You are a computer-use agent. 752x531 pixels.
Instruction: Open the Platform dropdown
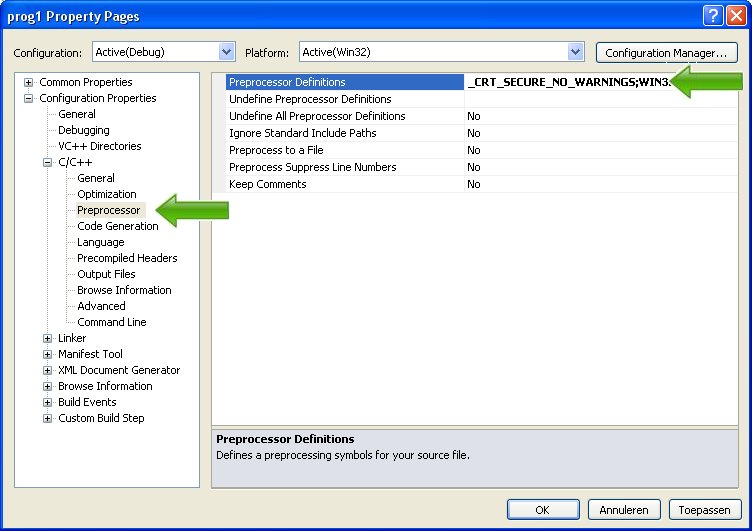click(x=575, y=51)
